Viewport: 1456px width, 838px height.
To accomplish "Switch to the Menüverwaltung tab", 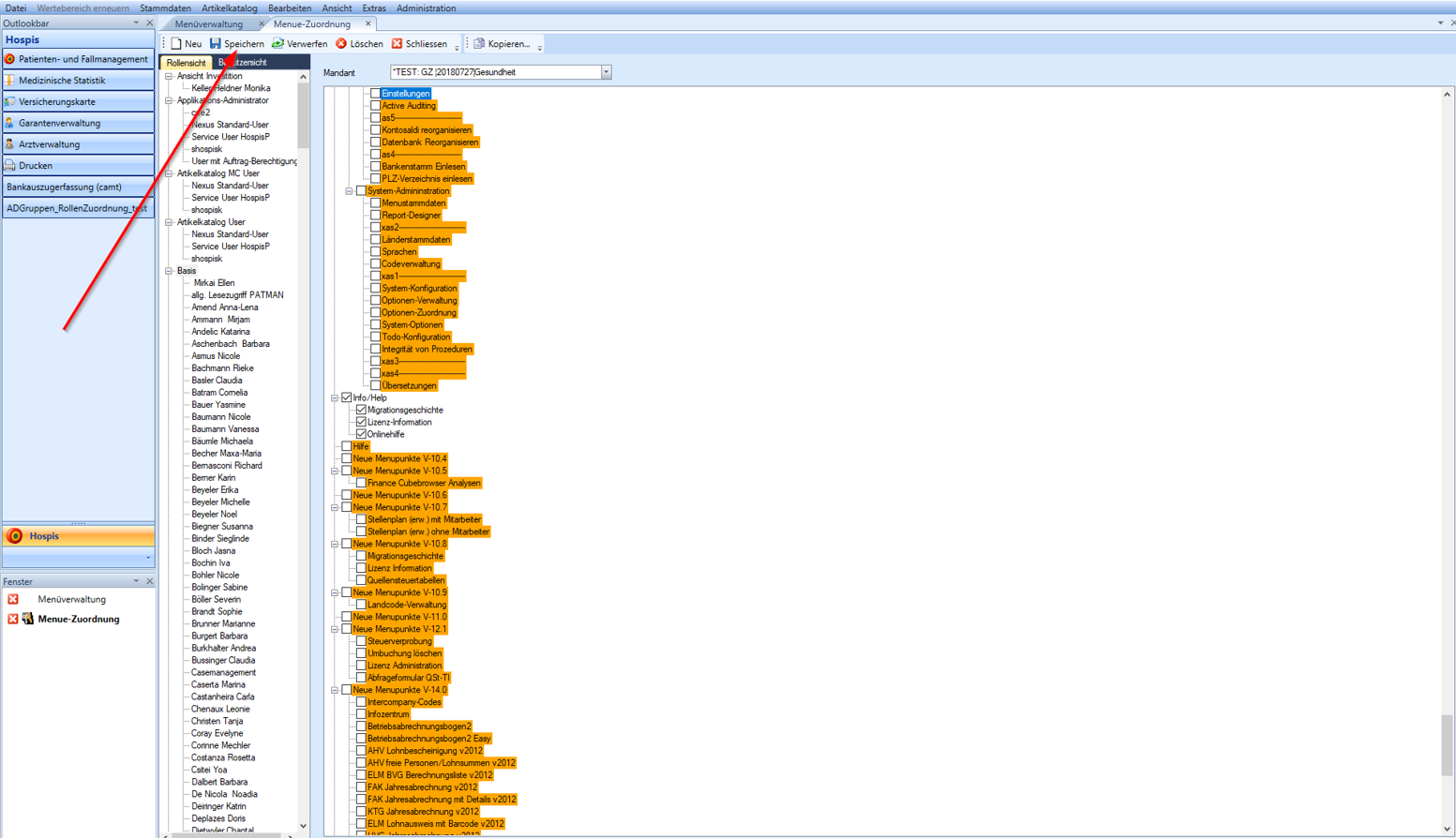I will (x=208, y=24).
